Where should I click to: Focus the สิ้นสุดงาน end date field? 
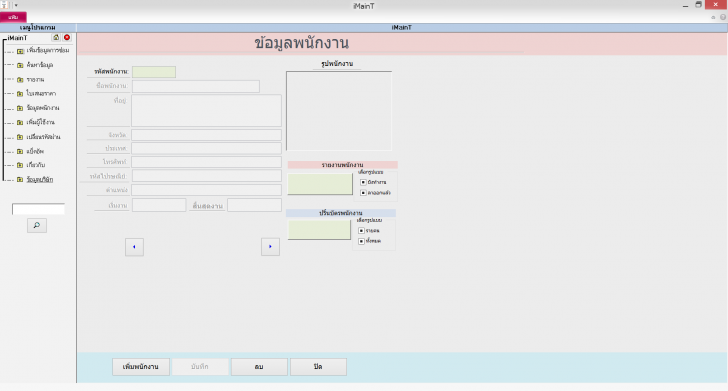[x=254, y=205]
